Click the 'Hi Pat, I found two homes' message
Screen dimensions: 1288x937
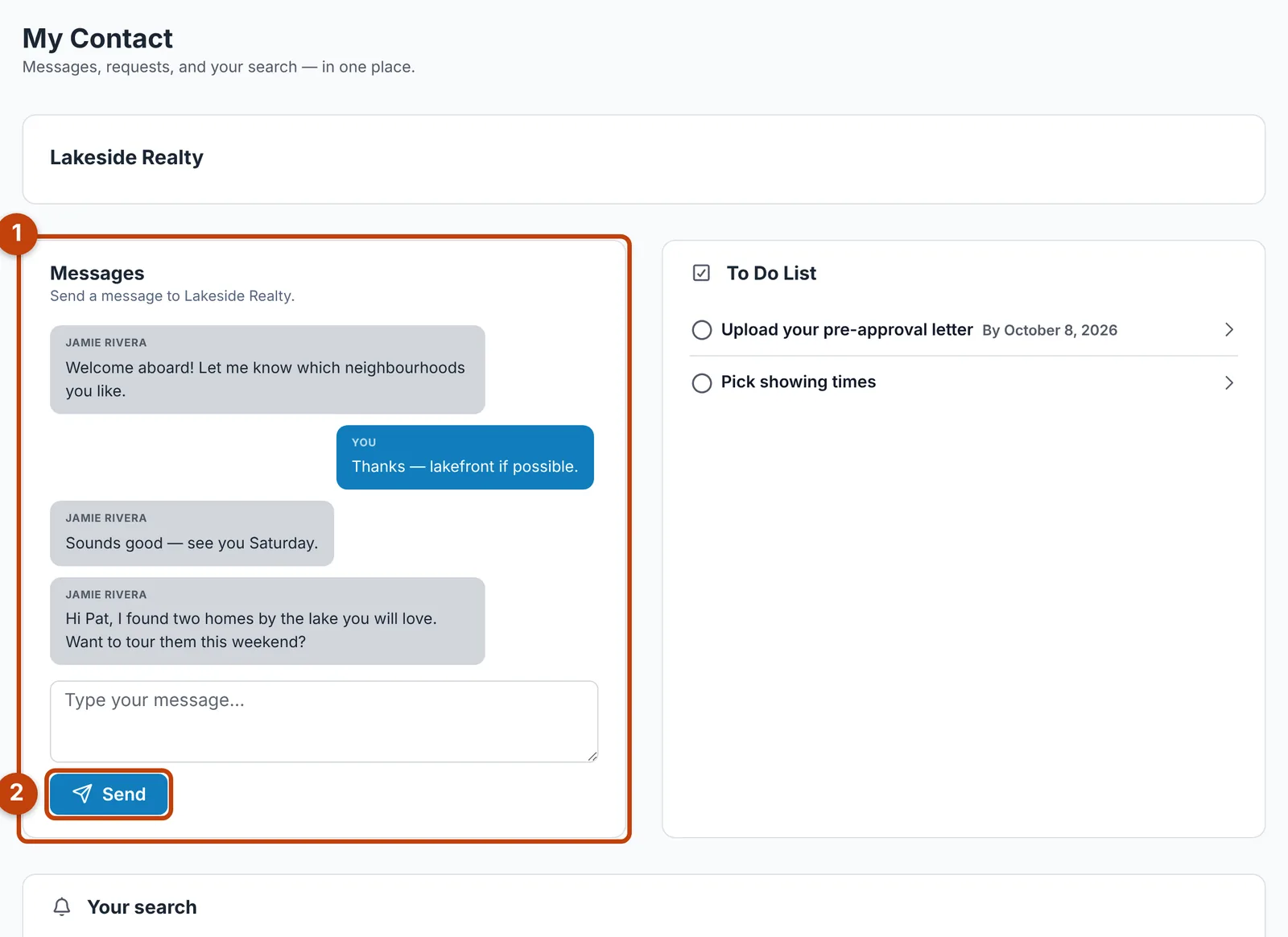[x=267, y=621]
